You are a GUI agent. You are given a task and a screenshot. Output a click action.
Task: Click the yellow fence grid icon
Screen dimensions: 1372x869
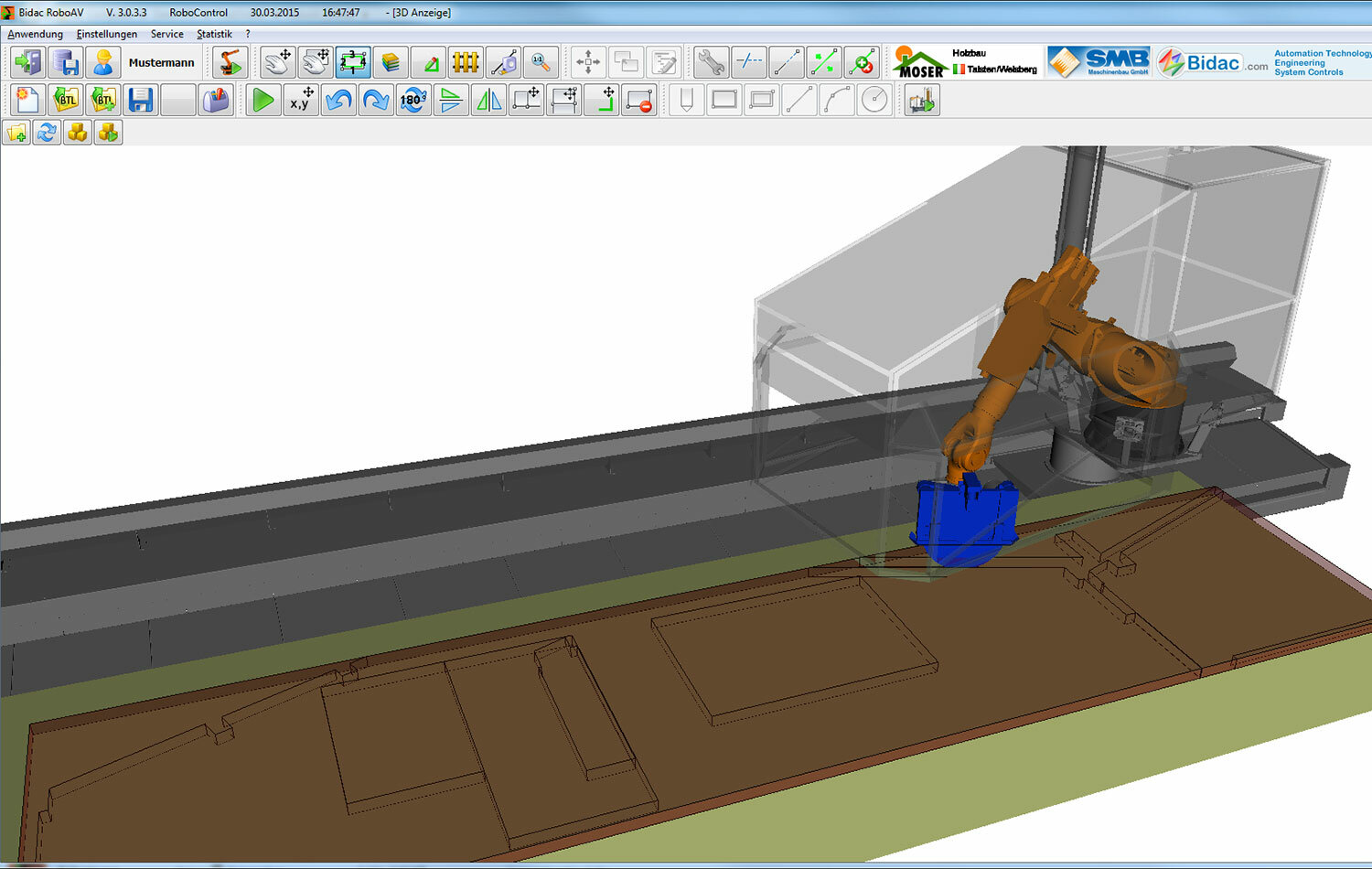click(466, 62)
